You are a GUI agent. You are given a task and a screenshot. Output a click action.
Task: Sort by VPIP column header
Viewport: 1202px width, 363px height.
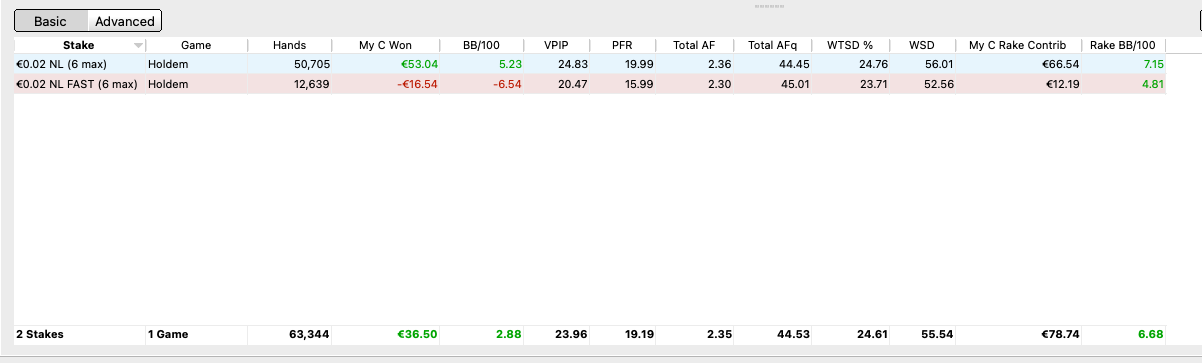click(556, 45)
